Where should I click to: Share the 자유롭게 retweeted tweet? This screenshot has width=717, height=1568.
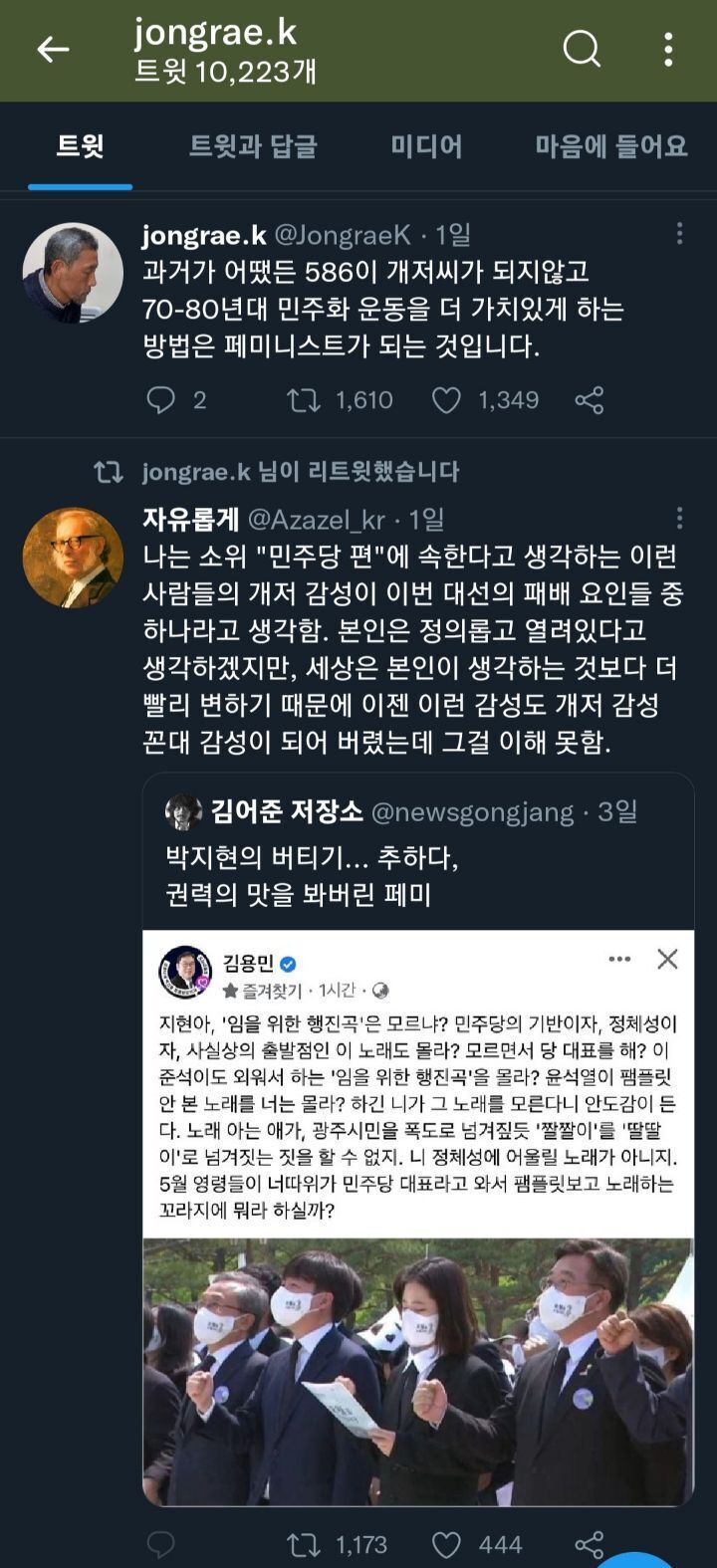tap(590, 1544)
